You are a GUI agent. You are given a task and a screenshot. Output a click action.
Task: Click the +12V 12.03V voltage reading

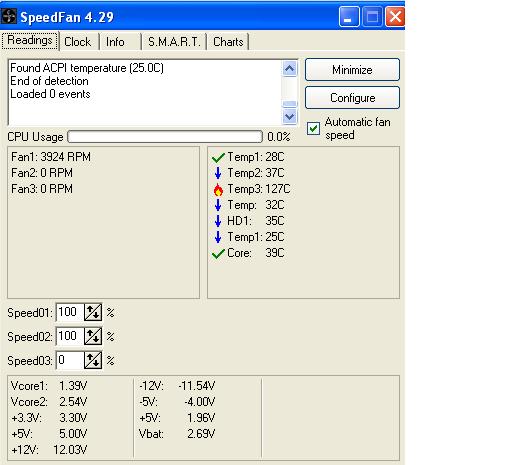49,450
